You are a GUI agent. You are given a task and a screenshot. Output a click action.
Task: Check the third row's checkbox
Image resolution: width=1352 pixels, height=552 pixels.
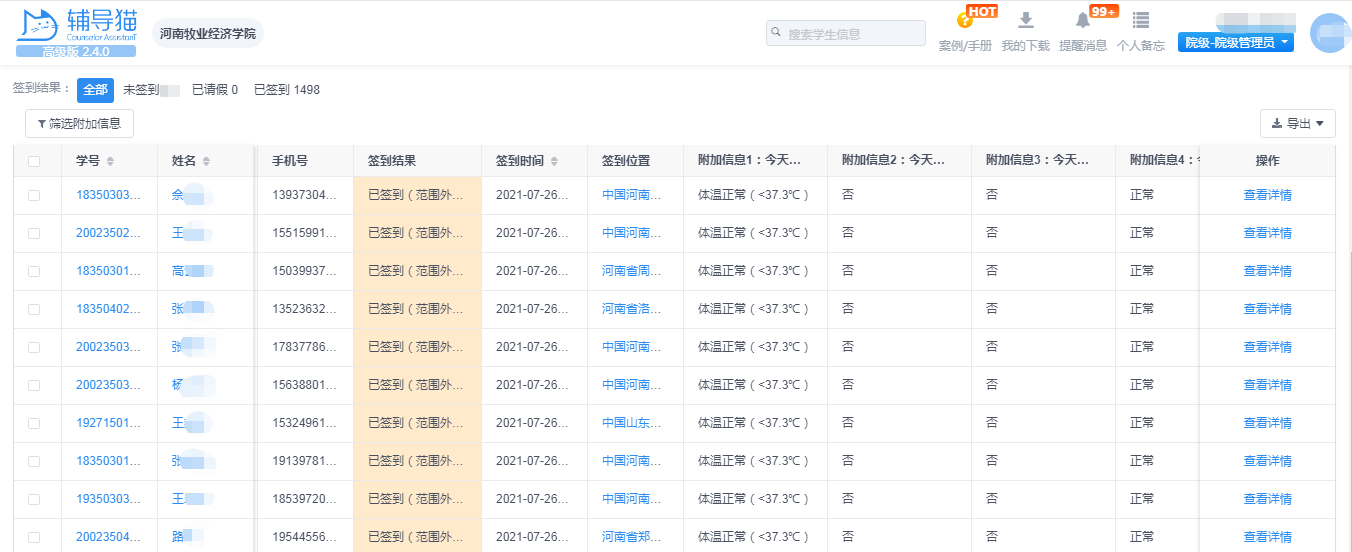coord(34,271)
